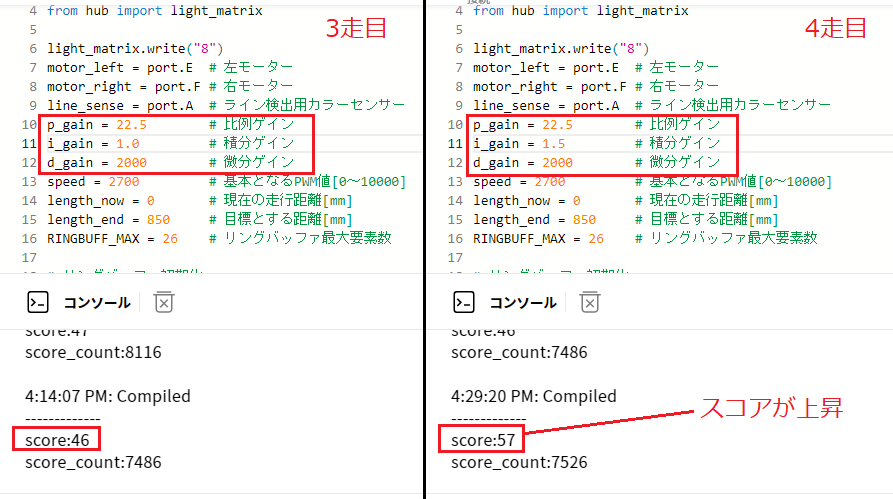This screenshot has width=893, height=499.
Task: Select line number 16 in right editor gutter
Action: (453, 238)
